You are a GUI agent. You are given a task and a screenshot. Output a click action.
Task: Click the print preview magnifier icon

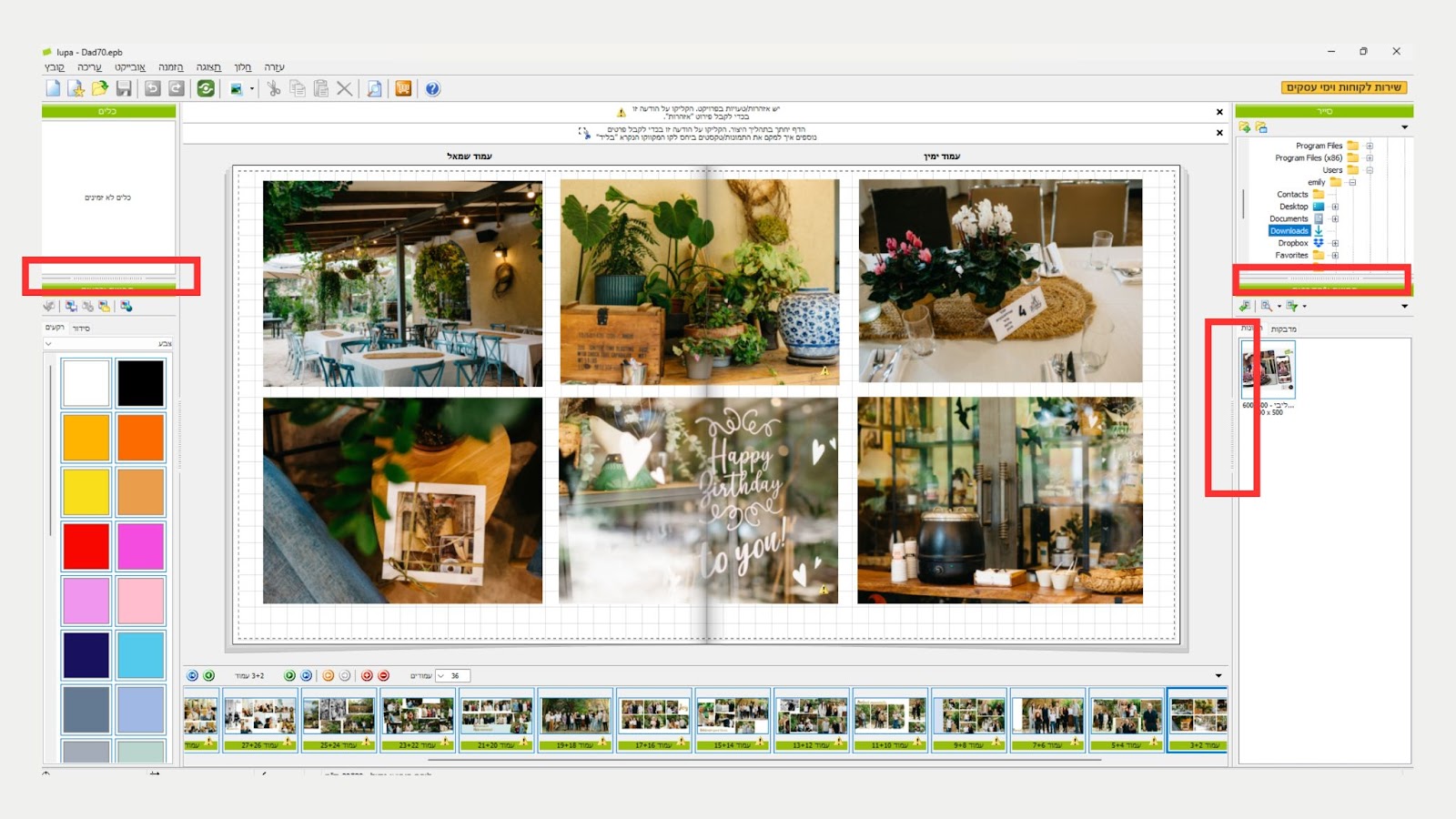pos(374,88)
